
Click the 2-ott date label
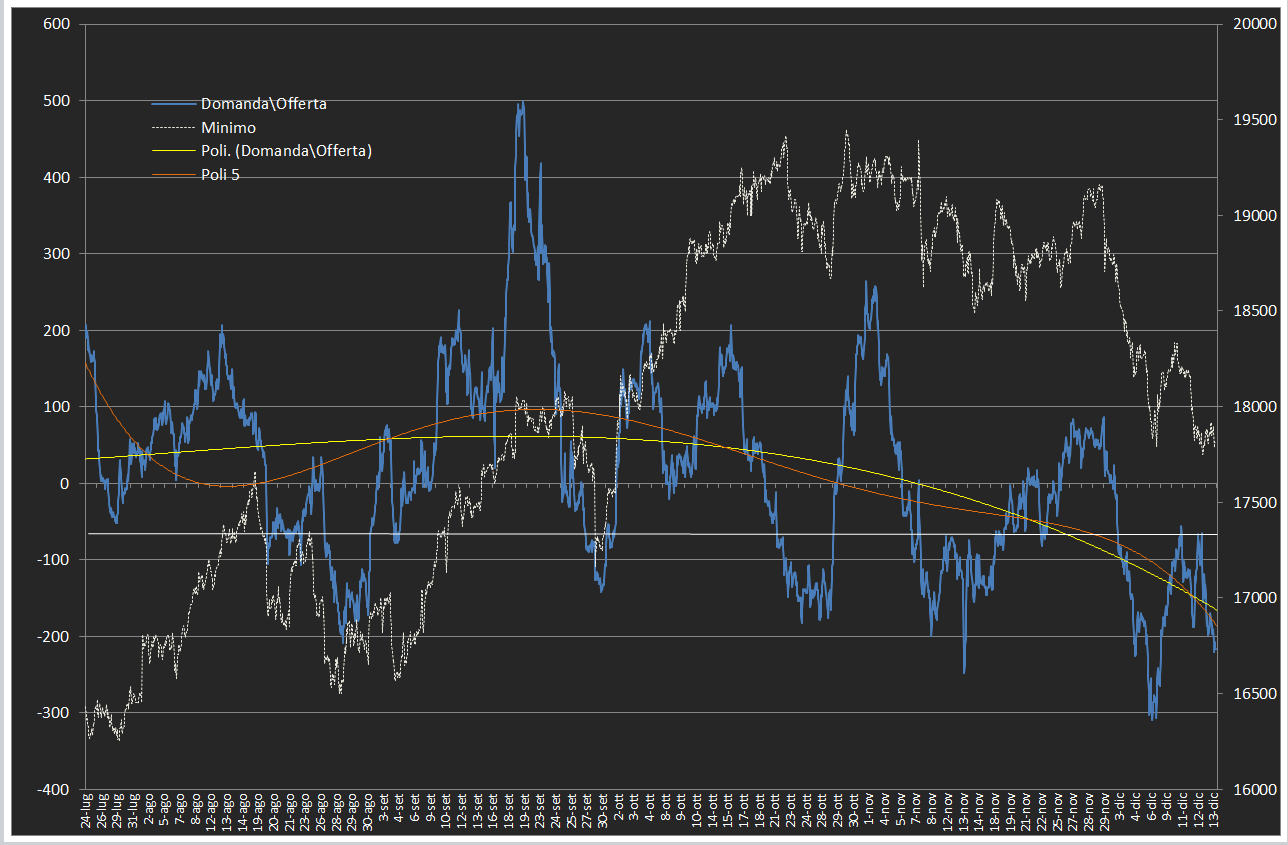(618, 807)
